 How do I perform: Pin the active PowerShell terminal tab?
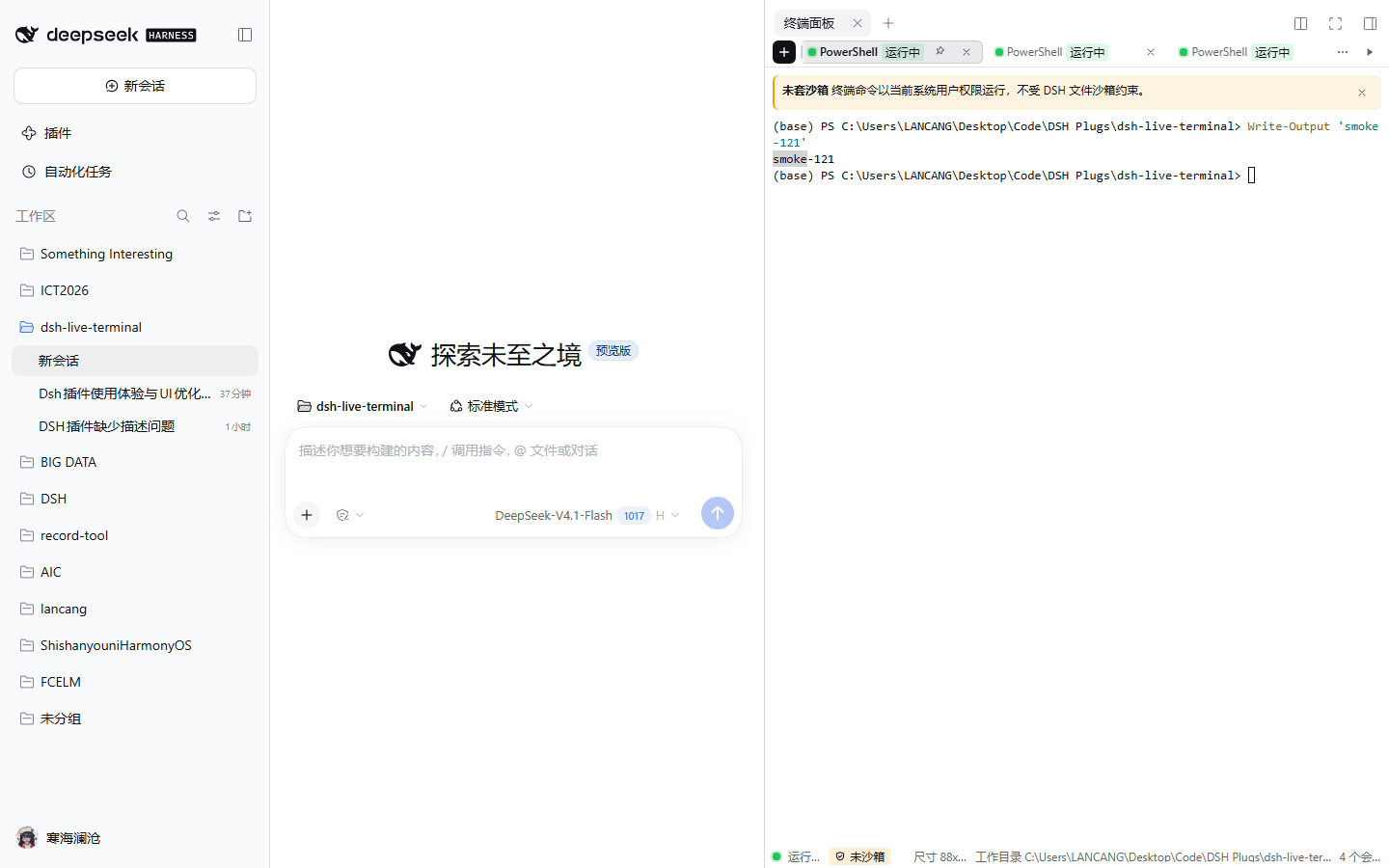[940, 51]
